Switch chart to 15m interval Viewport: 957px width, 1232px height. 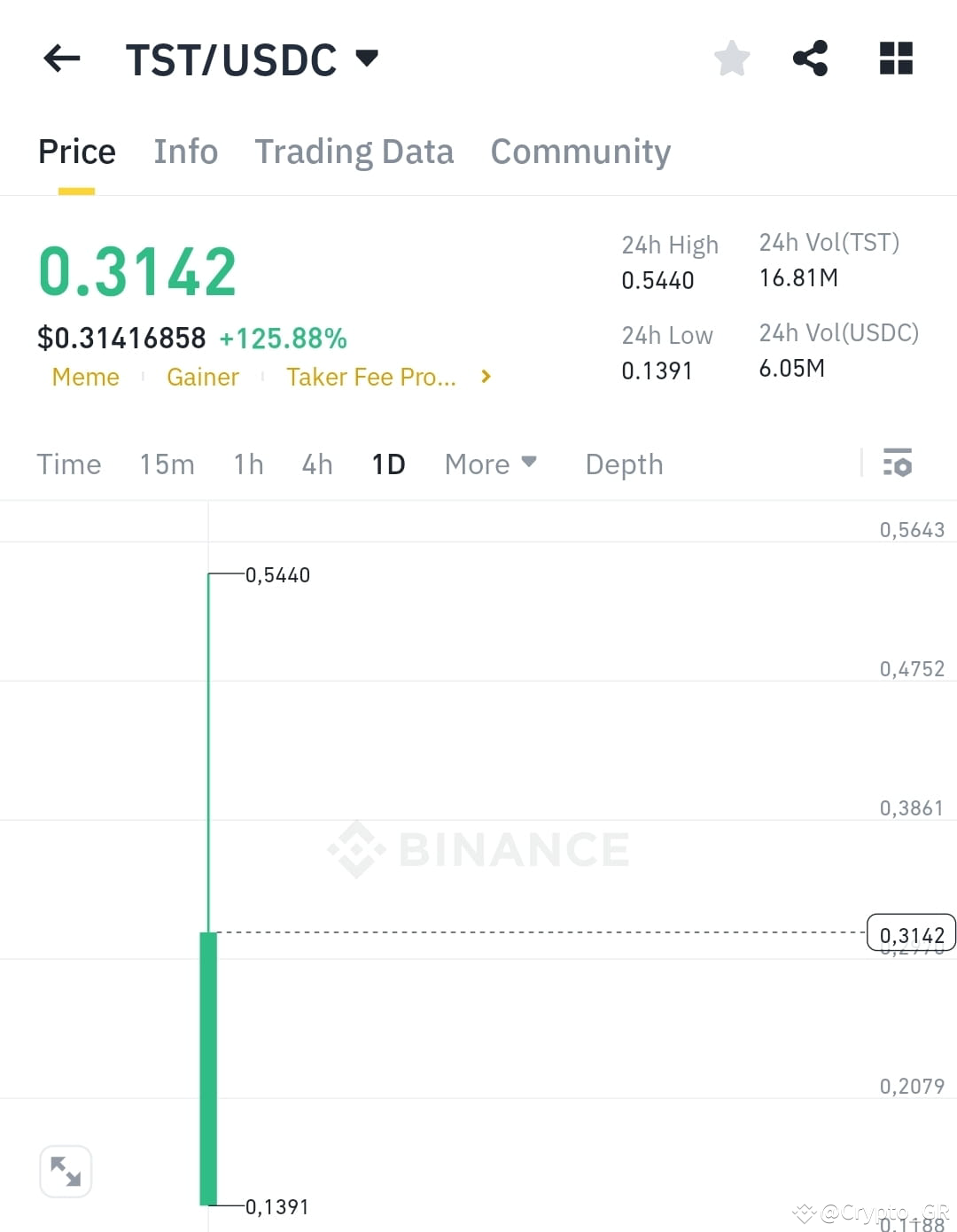[x=167, y=464]
